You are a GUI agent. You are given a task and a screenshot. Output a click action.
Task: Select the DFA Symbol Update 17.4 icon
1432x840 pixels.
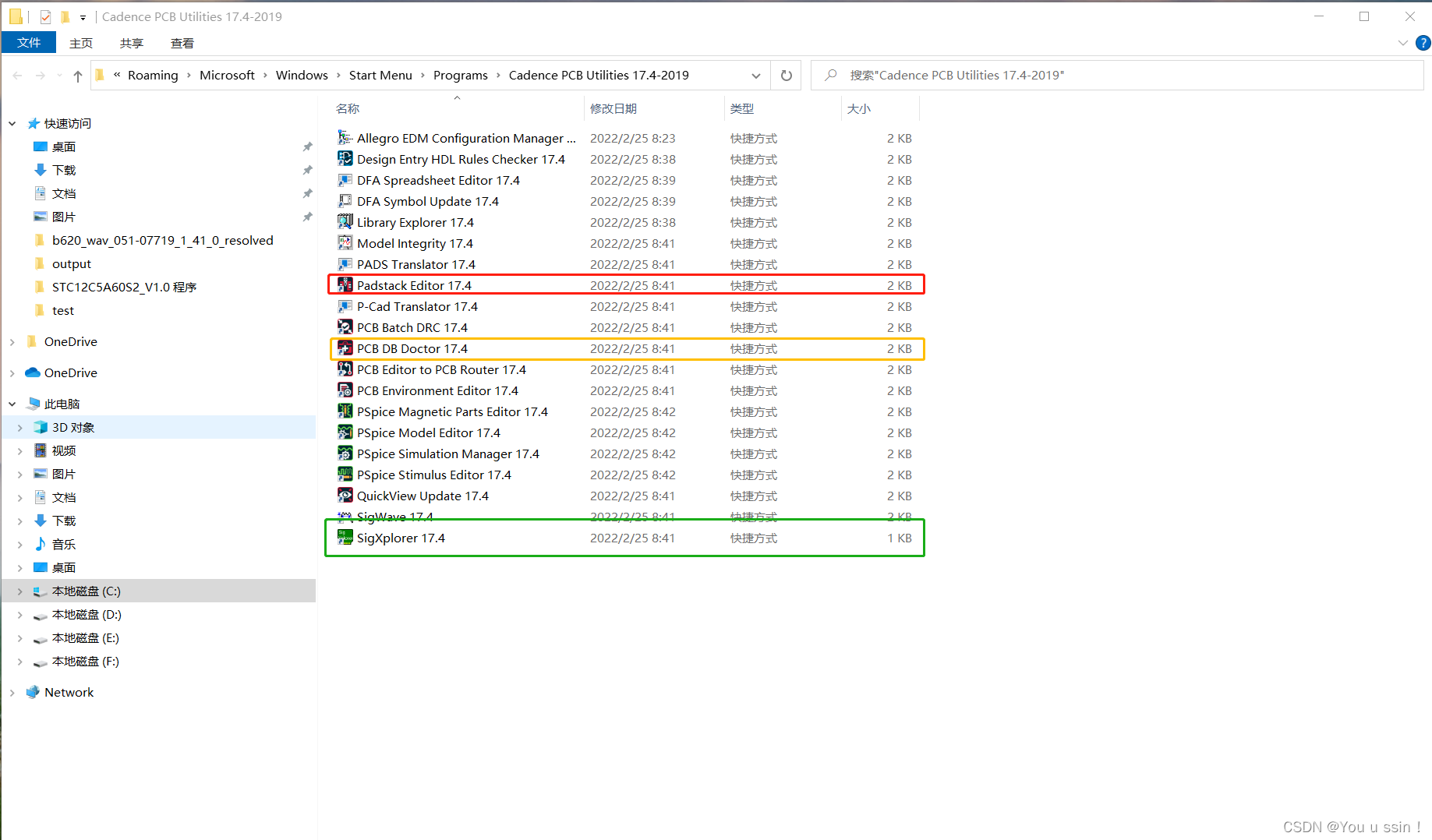345,201
